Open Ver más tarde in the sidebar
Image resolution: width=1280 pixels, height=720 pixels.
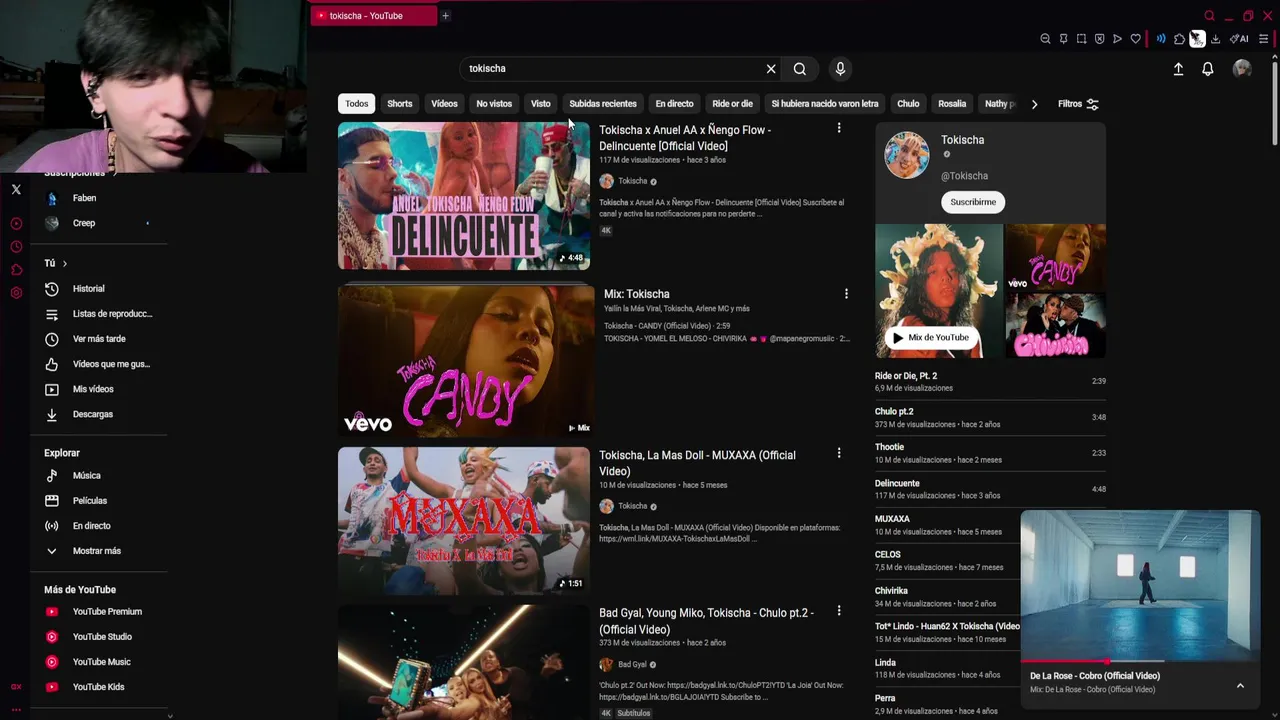[x=100, y=339]
